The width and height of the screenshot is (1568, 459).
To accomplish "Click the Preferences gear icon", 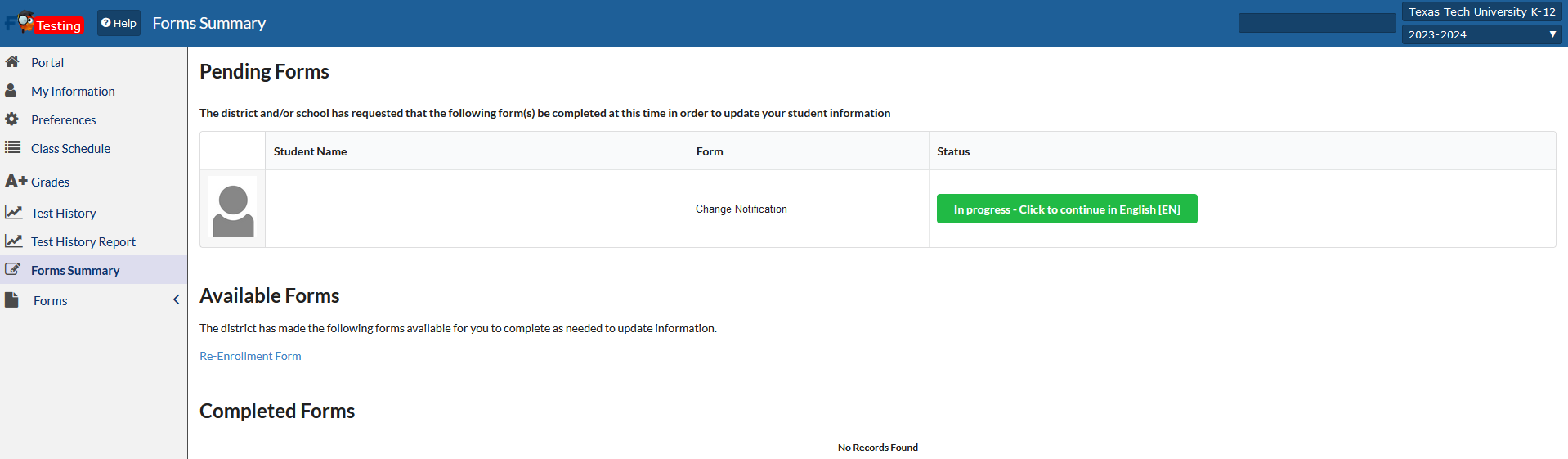I will click(x=12, y=119).
